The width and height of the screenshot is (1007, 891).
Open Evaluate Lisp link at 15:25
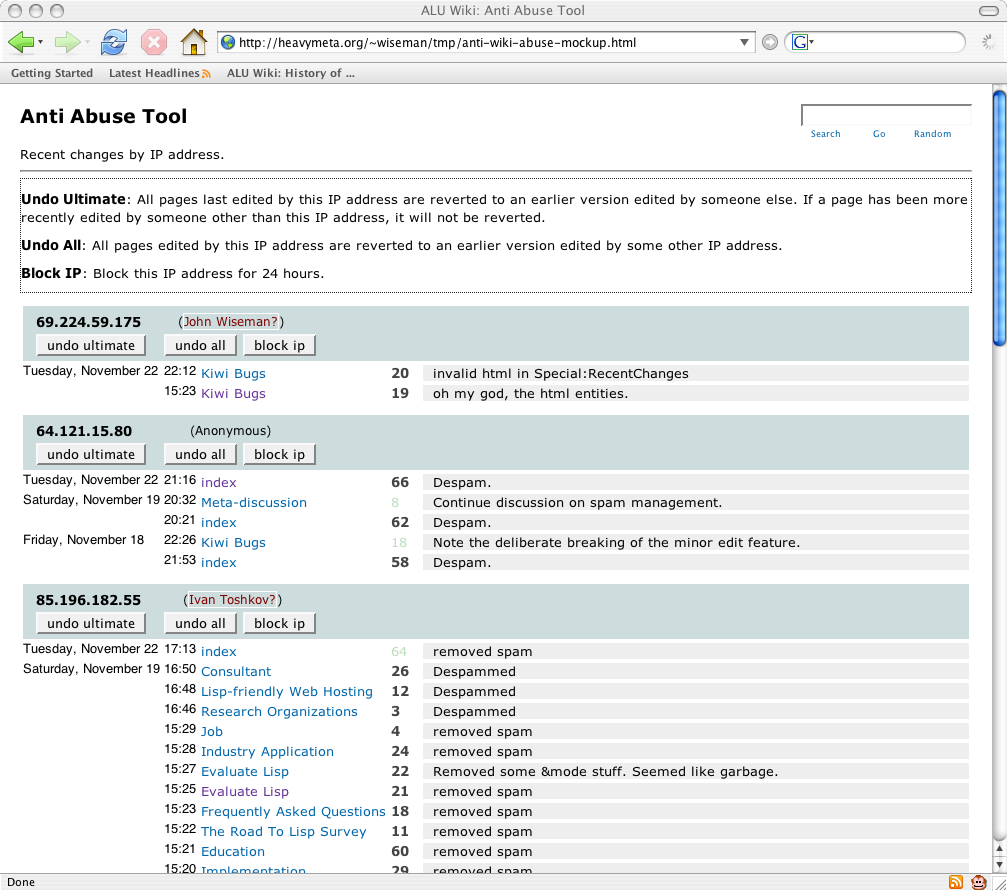click(245, 791)
